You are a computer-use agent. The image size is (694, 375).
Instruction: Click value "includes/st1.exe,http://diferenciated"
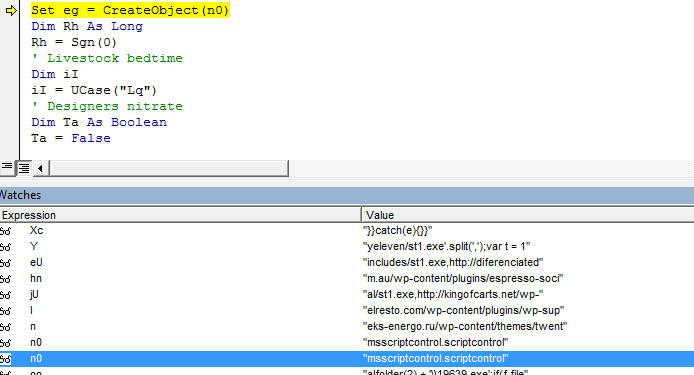453,263
